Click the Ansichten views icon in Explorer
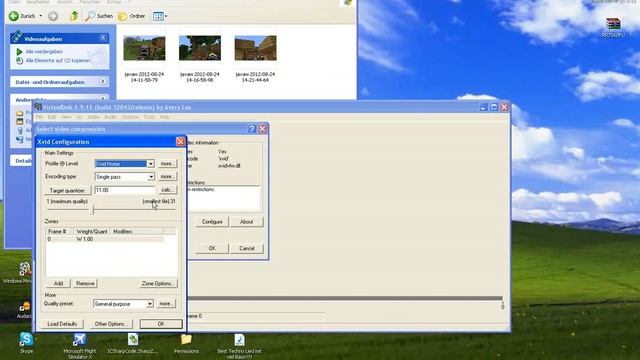This screenshot has width=640, height=360. (158, 16)
